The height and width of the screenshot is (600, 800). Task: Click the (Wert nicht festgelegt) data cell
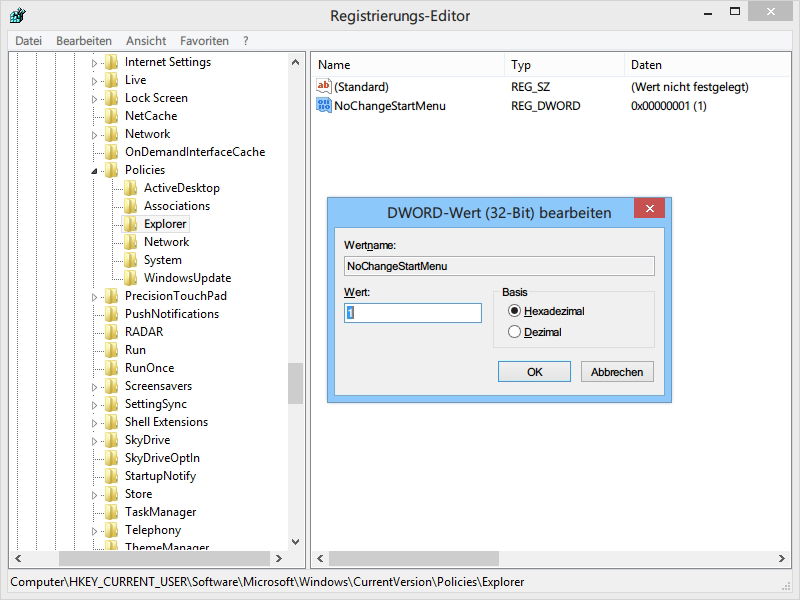click(x=689, y=87)
